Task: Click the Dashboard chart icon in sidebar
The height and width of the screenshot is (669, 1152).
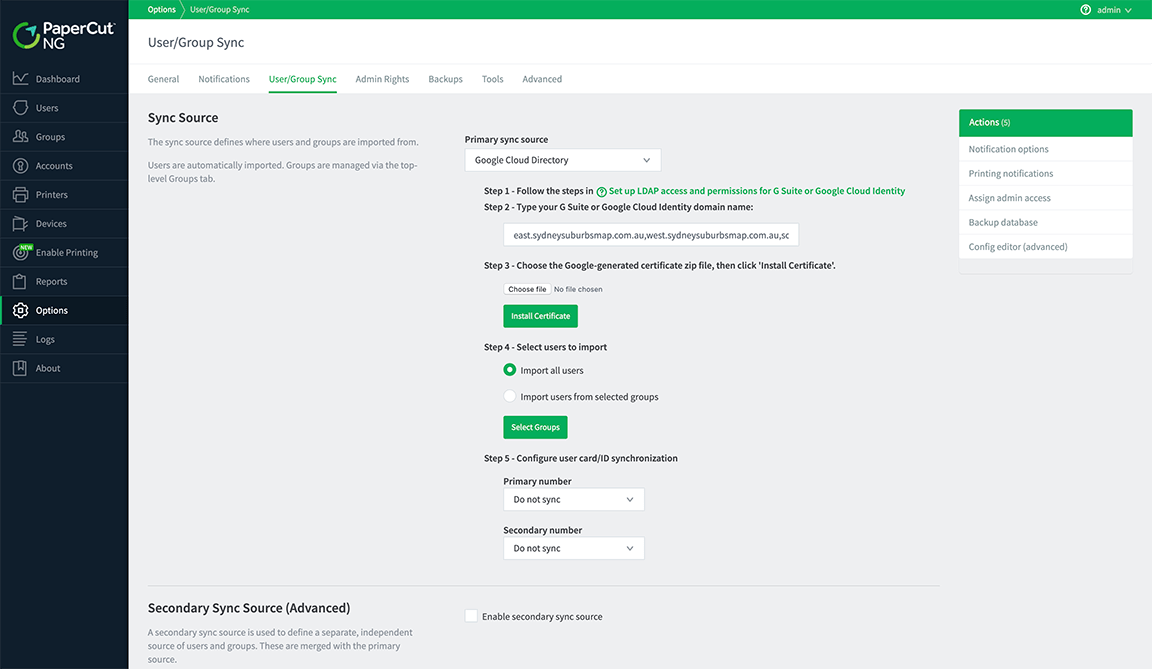Action: [20, 79]
